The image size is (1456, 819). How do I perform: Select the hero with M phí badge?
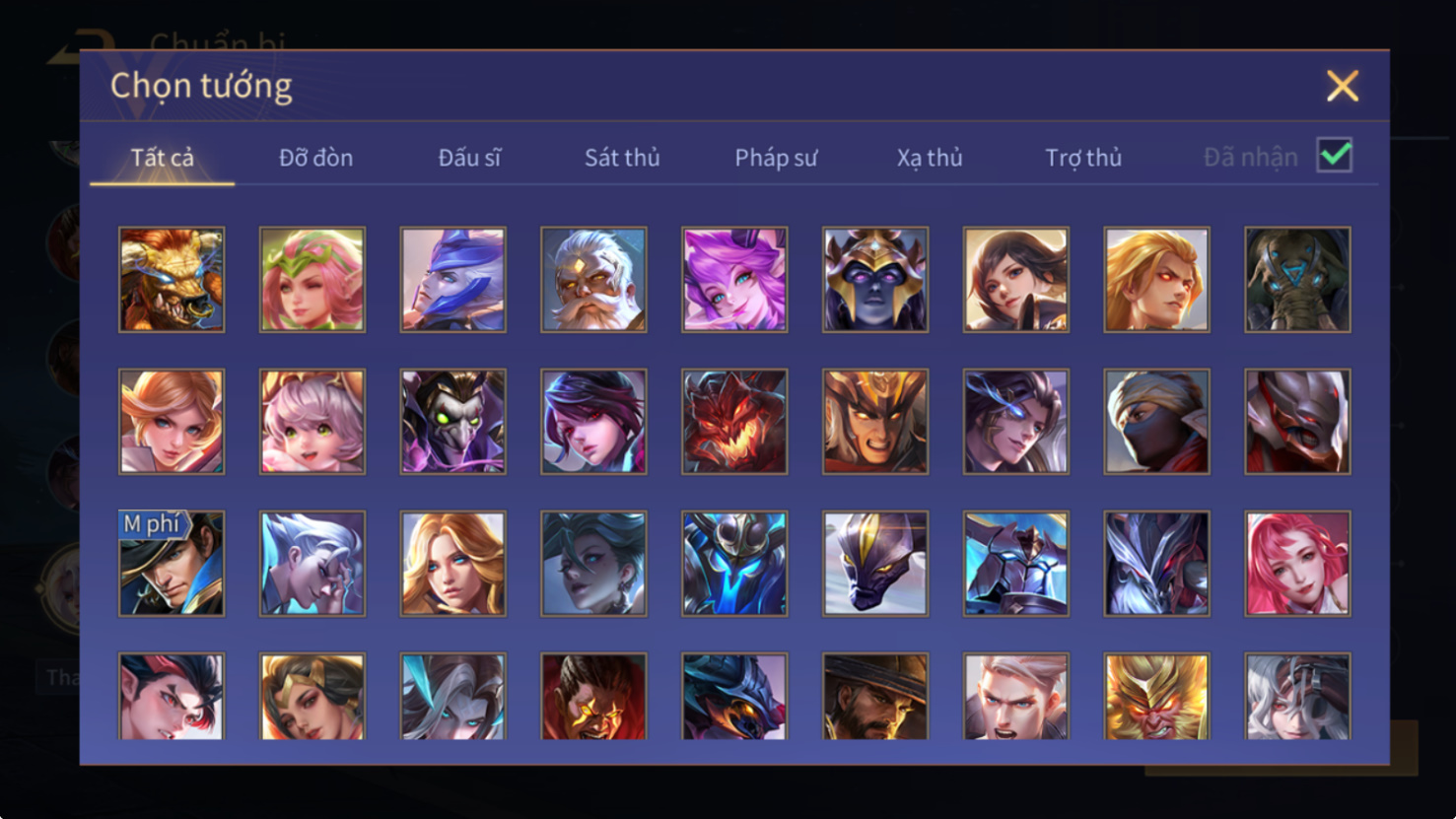click(172, 564)
